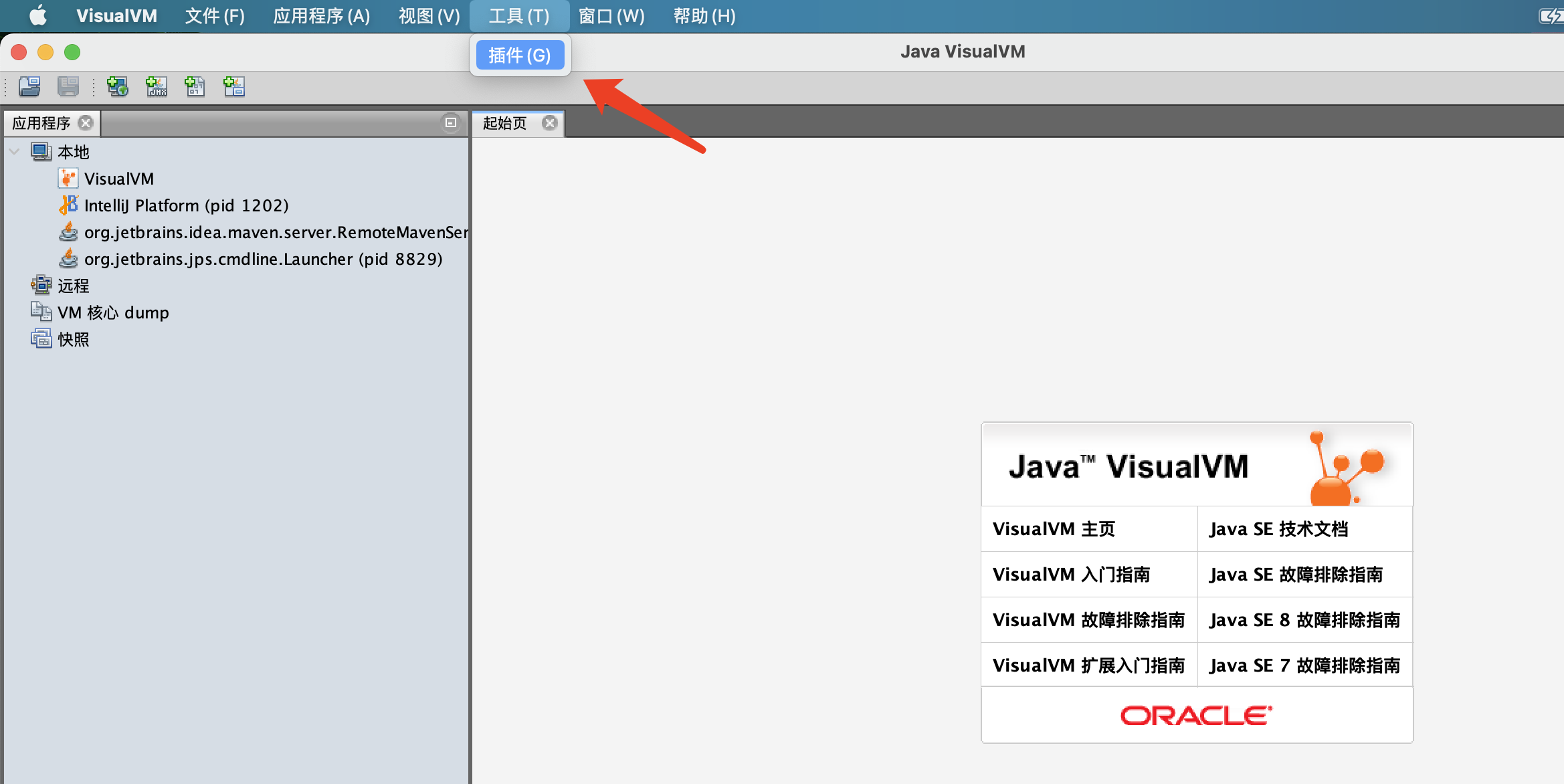This screenshot has width=1564, height=784.
Task: Close the 起始页 tab
Action: (x=550, y=122)
